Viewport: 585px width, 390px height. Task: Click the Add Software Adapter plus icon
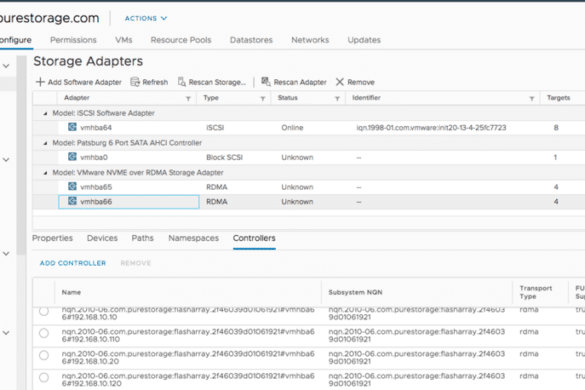pyautogui.click(x=40, y=82)
